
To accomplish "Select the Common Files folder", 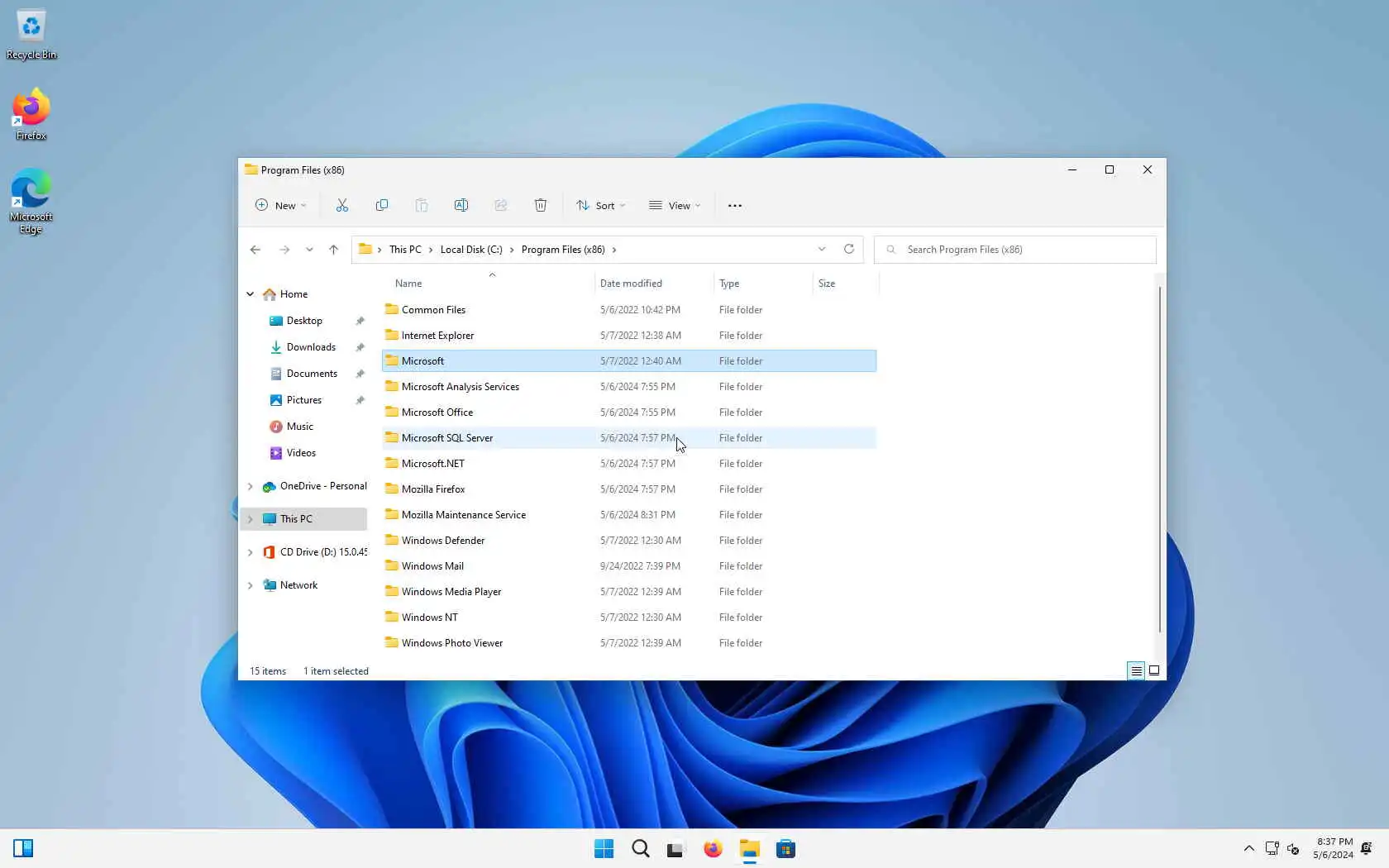I will point(629,310).
